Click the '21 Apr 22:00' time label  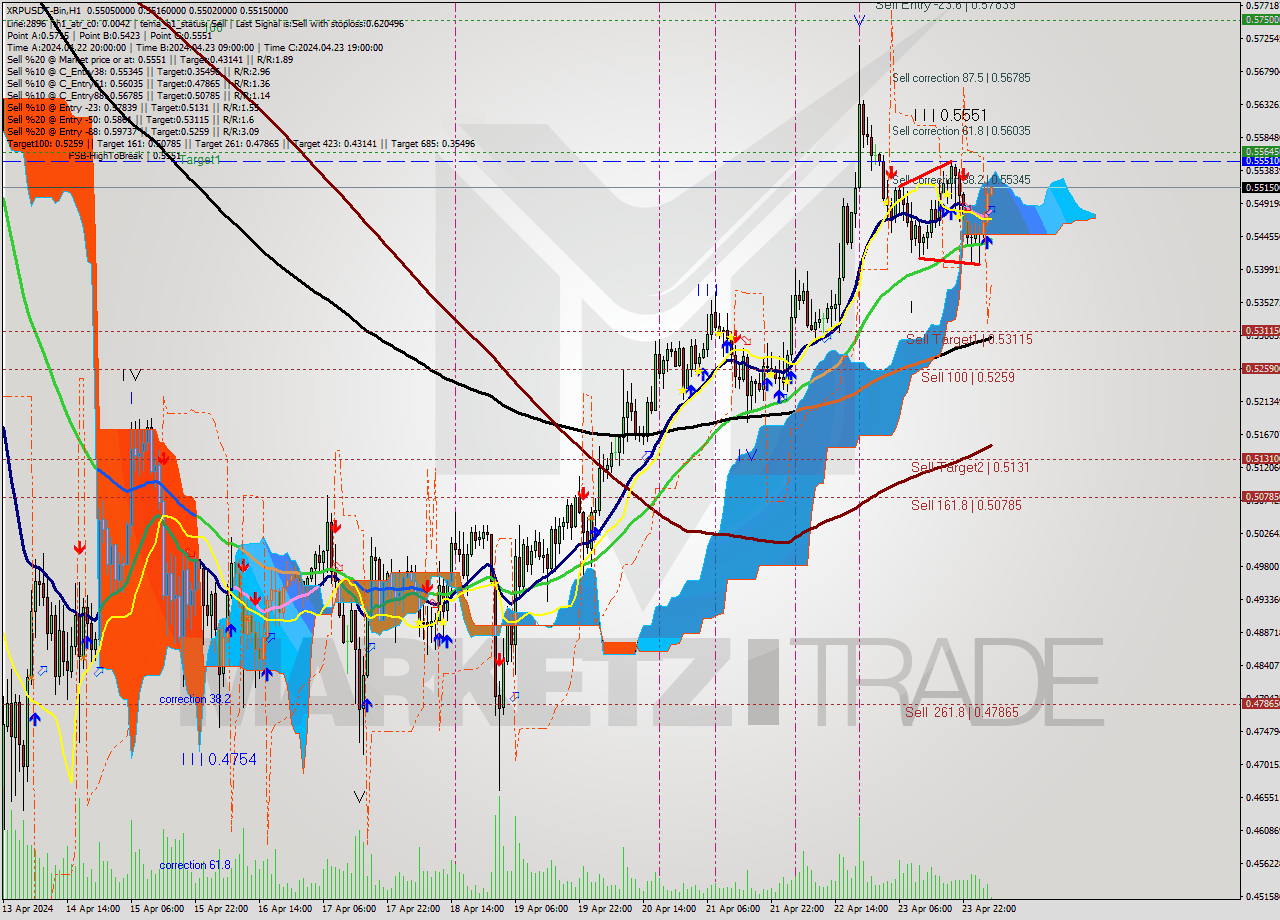[x=798, y=909]
